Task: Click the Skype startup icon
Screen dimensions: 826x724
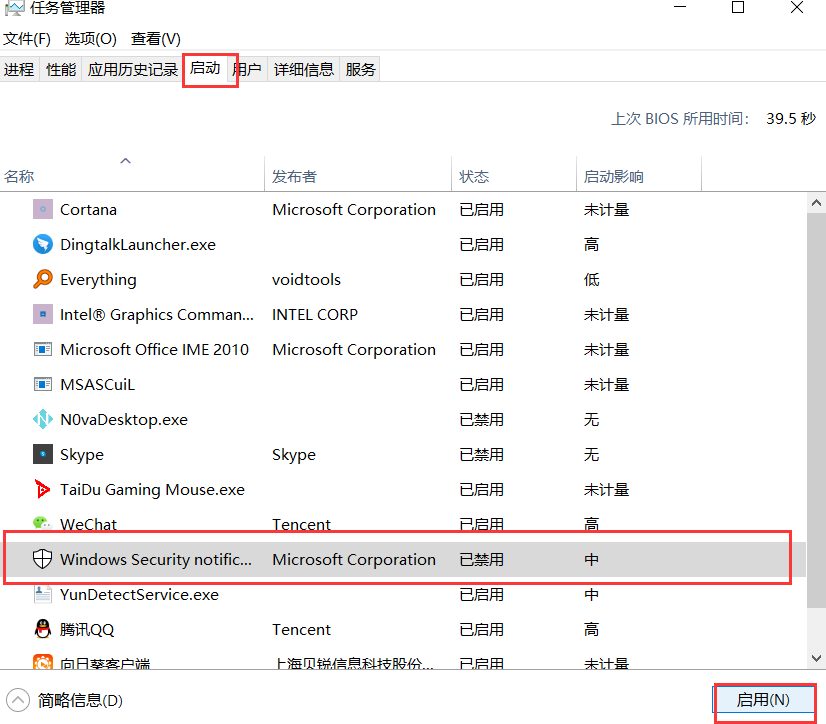Action: coord(42,455)
